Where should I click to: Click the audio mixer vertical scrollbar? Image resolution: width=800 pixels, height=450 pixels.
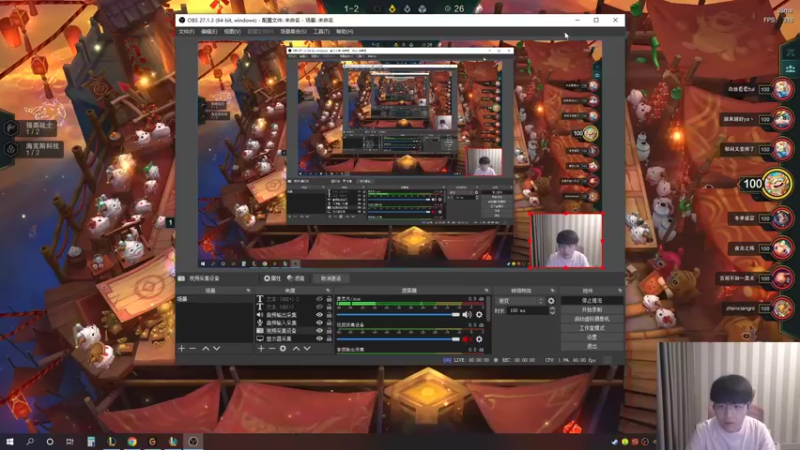[x=488, y=309]
